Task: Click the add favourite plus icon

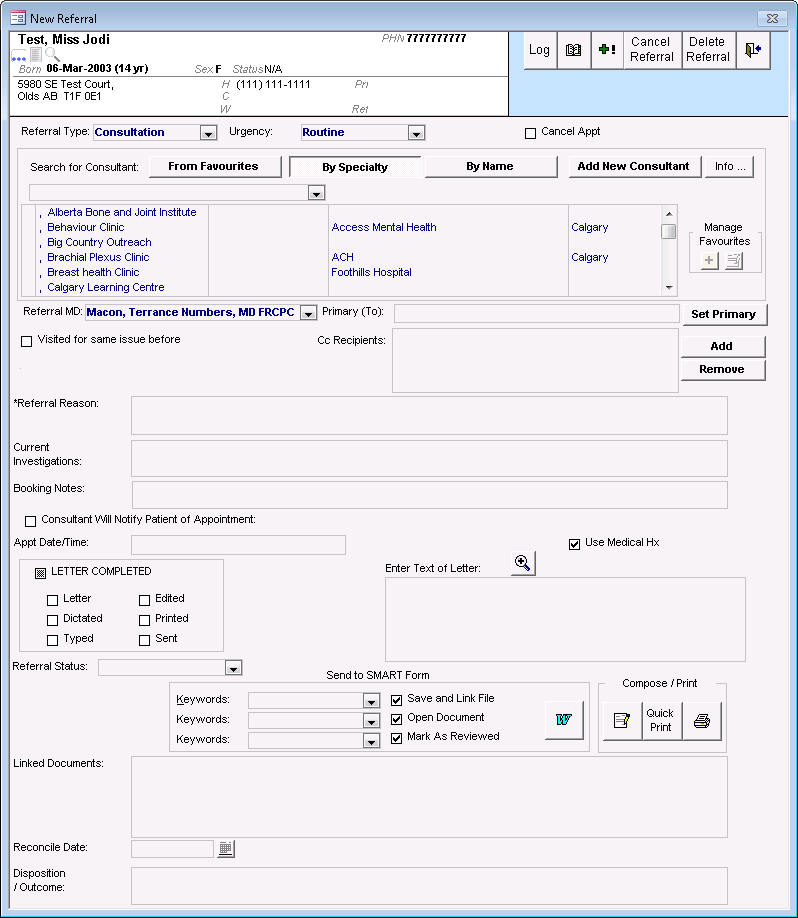Action: point(709,261)
